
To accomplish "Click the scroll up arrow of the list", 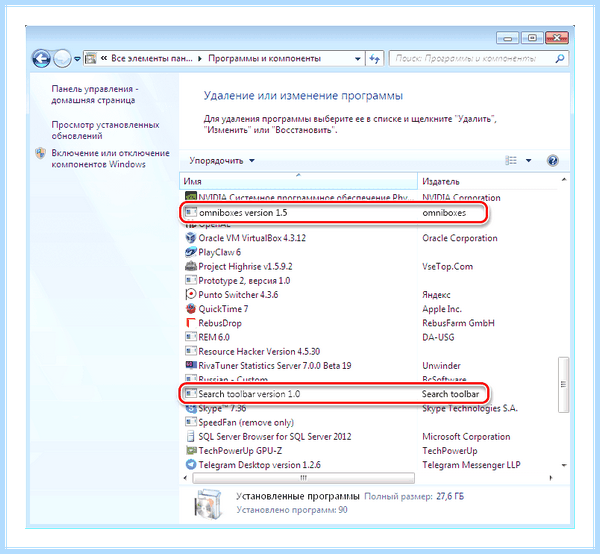I will click(x=564, y=179).
